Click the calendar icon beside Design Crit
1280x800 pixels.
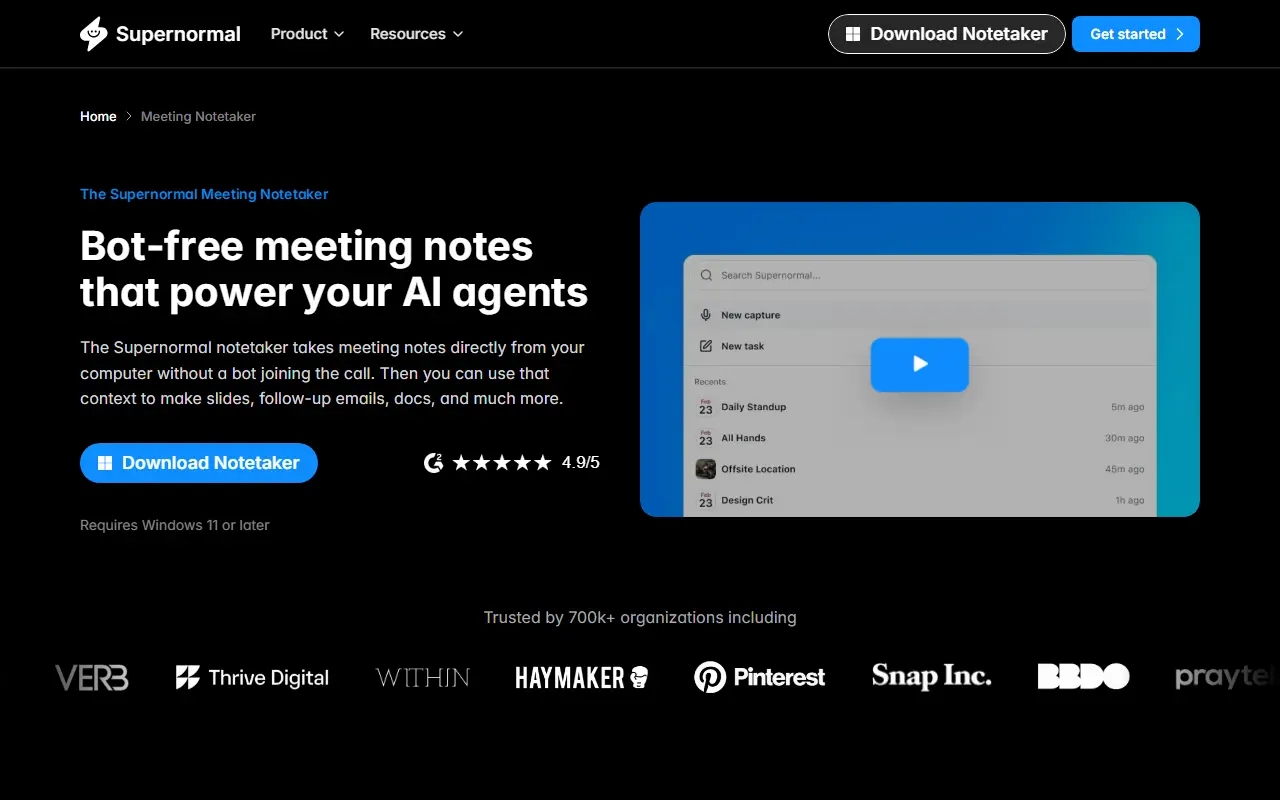point(706,500)
